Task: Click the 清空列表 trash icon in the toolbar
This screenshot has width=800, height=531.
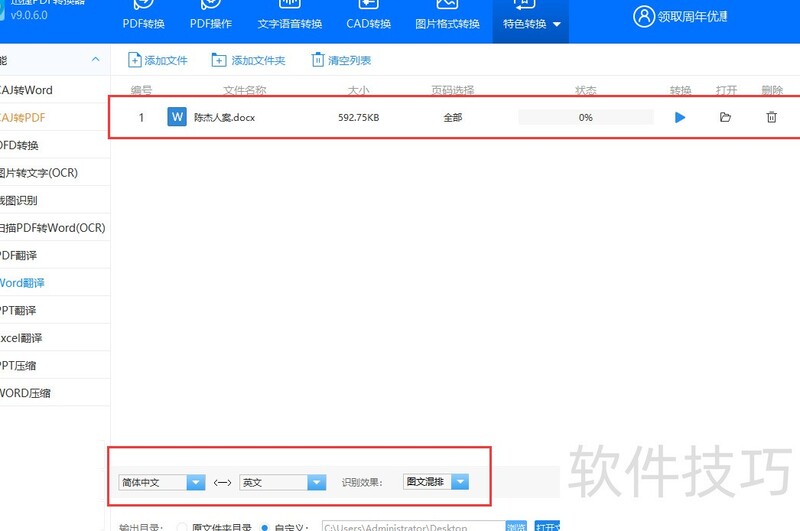Action: (317, 60)
